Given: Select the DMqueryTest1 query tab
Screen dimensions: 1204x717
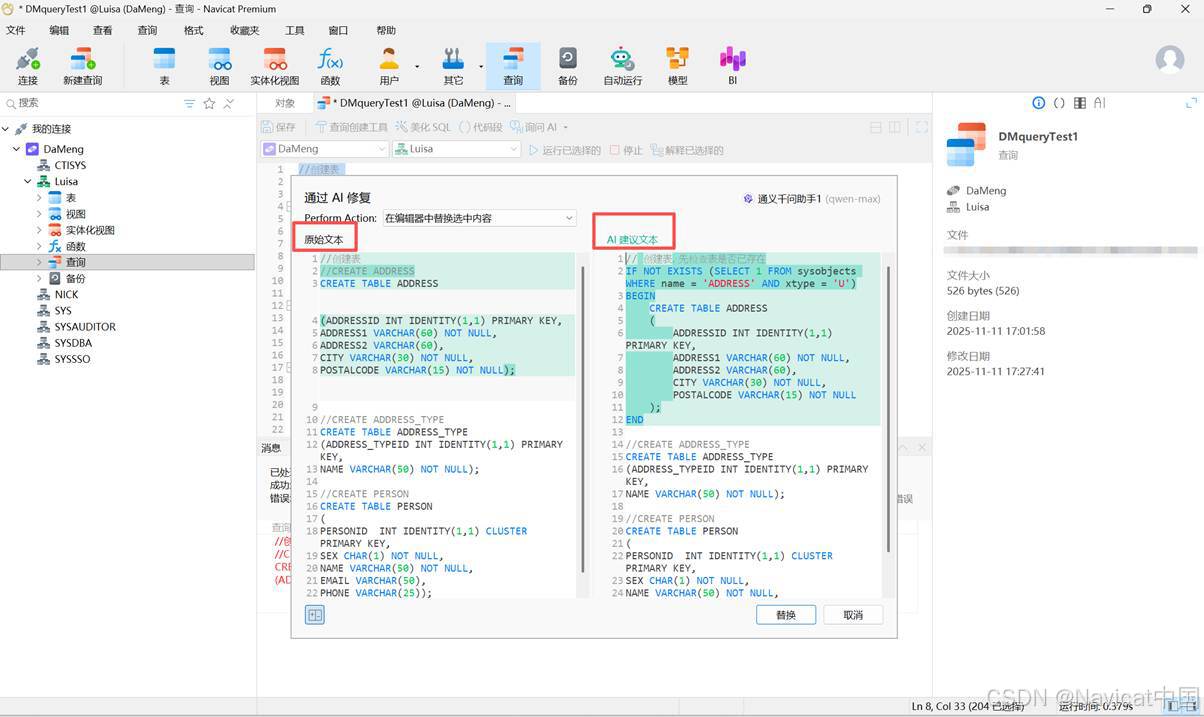Looking at the screenshot, I should 414,103.
